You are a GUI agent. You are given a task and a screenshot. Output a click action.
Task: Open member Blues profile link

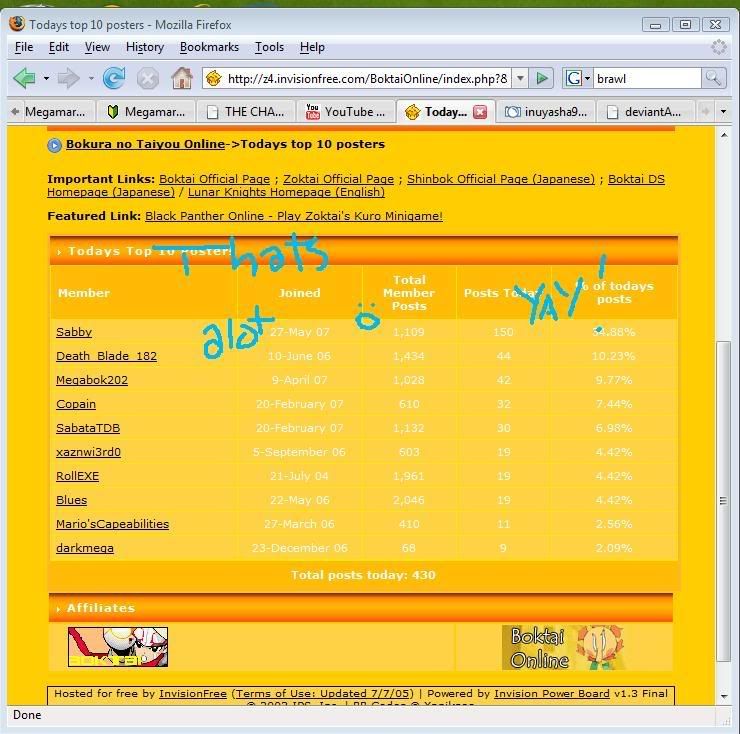[71, 500]
